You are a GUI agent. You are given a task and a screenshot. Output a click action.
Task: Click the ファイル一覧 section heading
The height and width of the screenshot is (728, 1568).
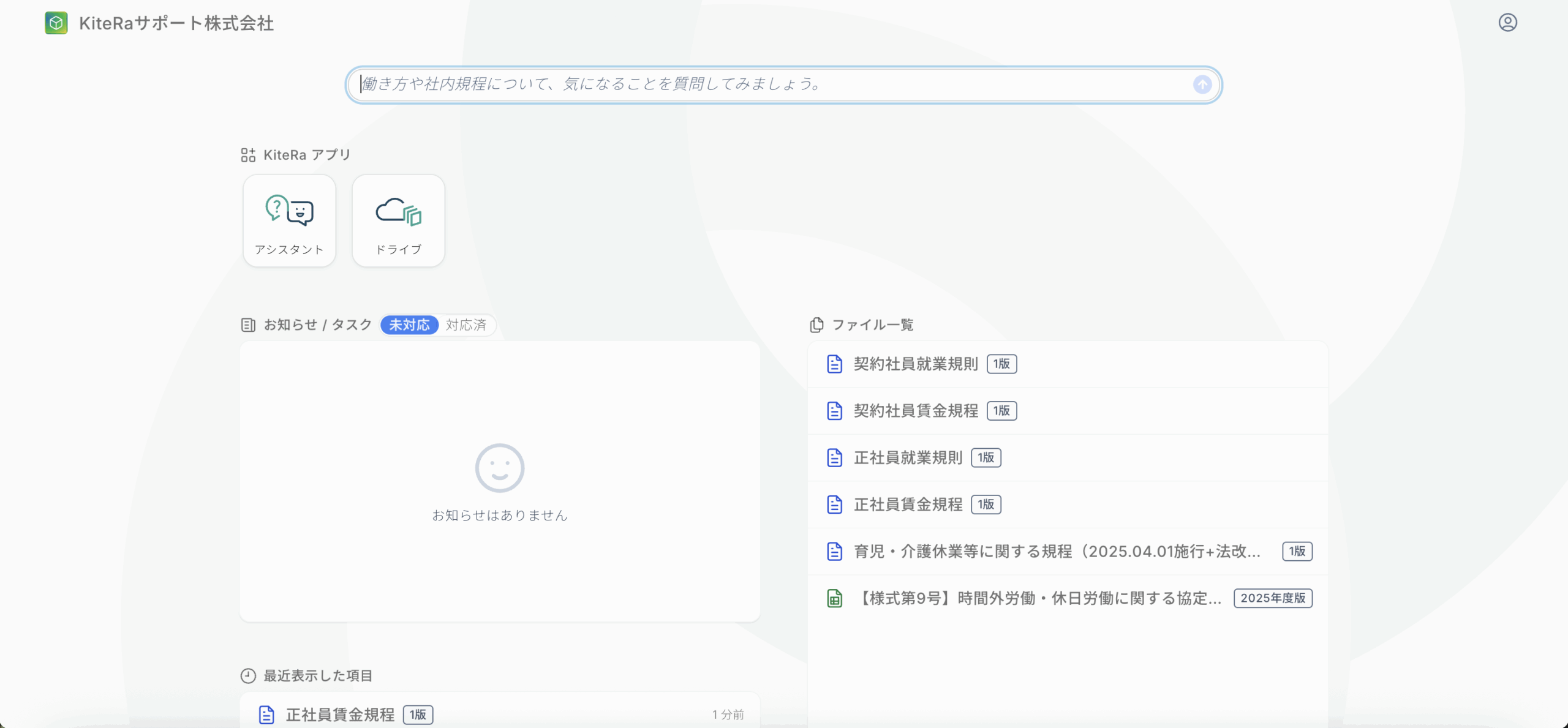coord(872,325)
